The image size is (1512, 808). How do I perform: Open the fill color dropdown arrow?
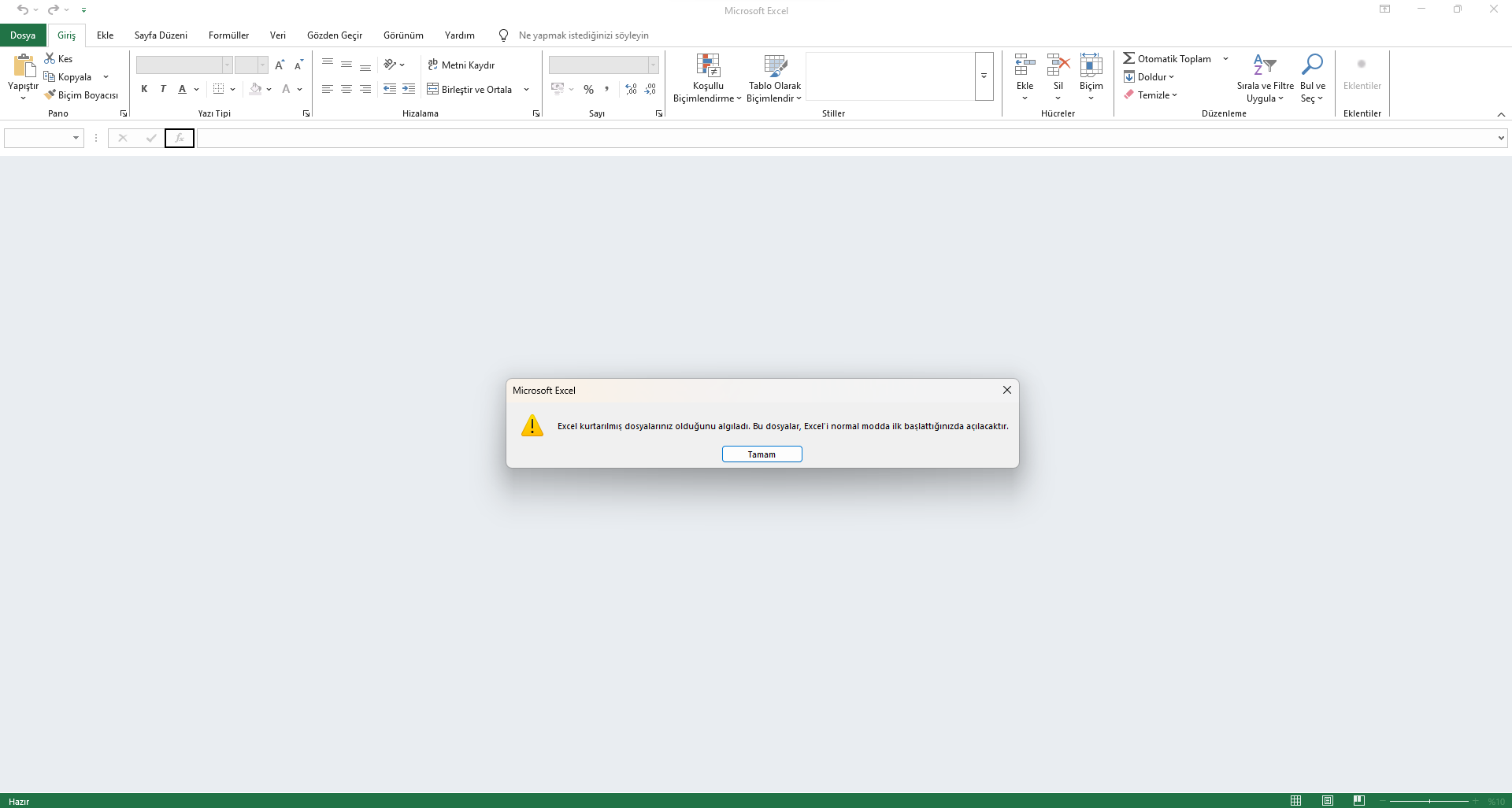click(x=269, y=89)
